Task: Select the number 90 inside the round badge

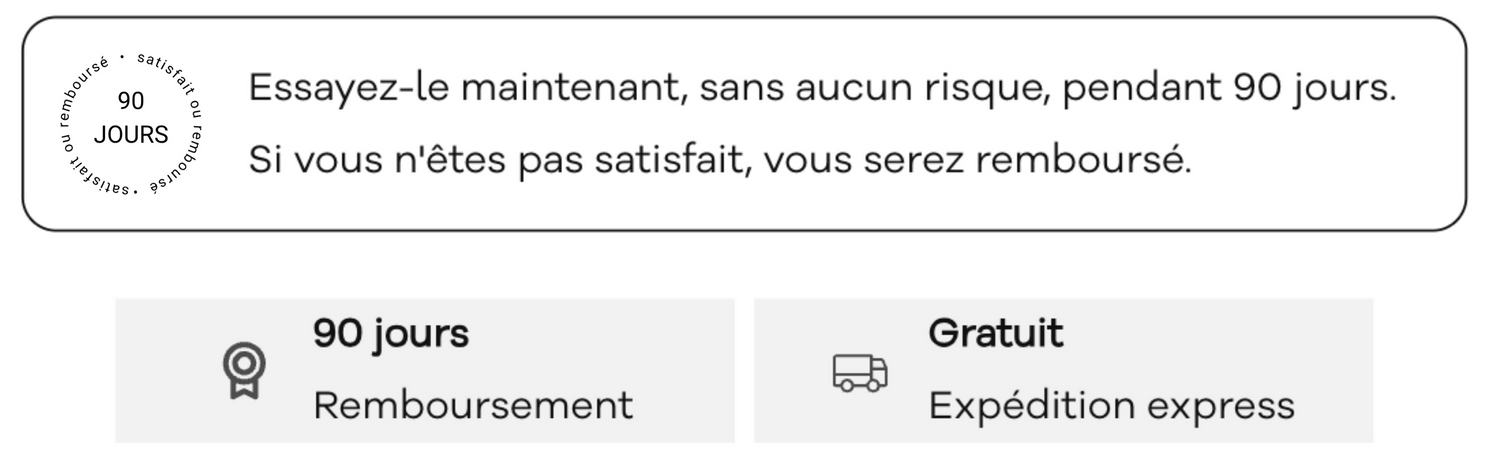Action: [130, 101]
